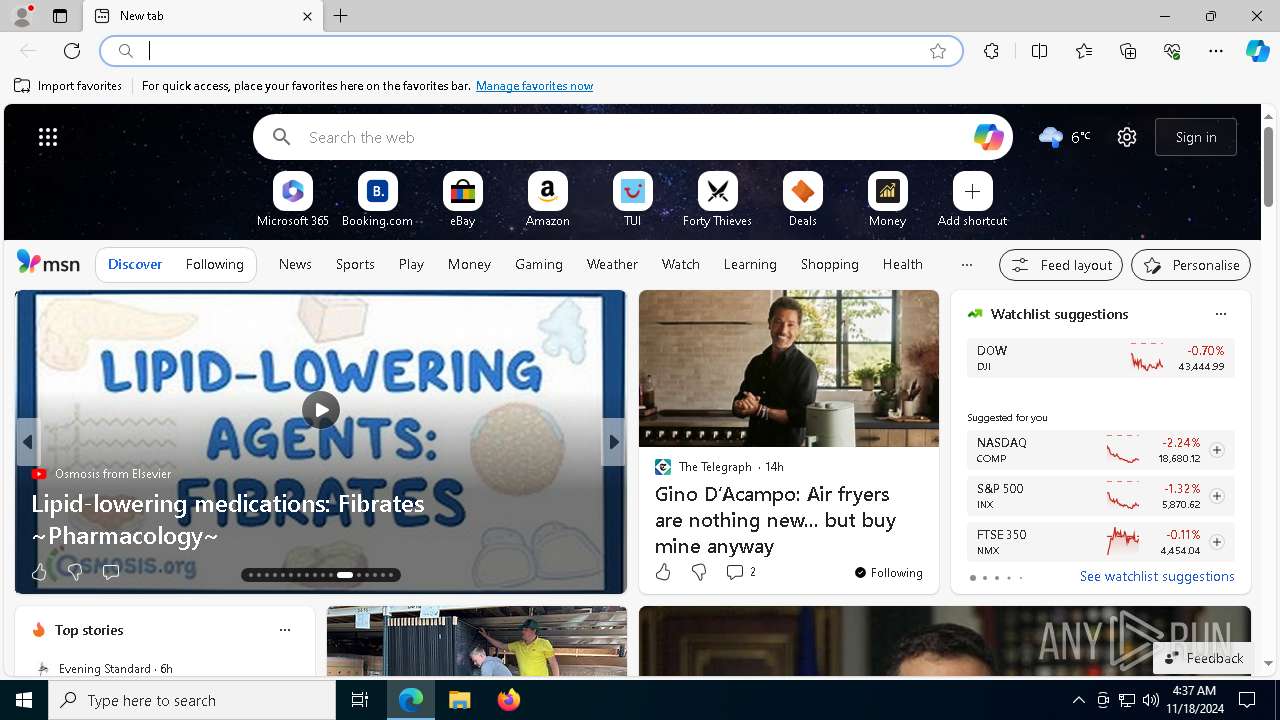This screenshot has height=720, width=1280.
Task: Open the Money shortcut tile
Action: pyautogui.click(x=887, y=200)
